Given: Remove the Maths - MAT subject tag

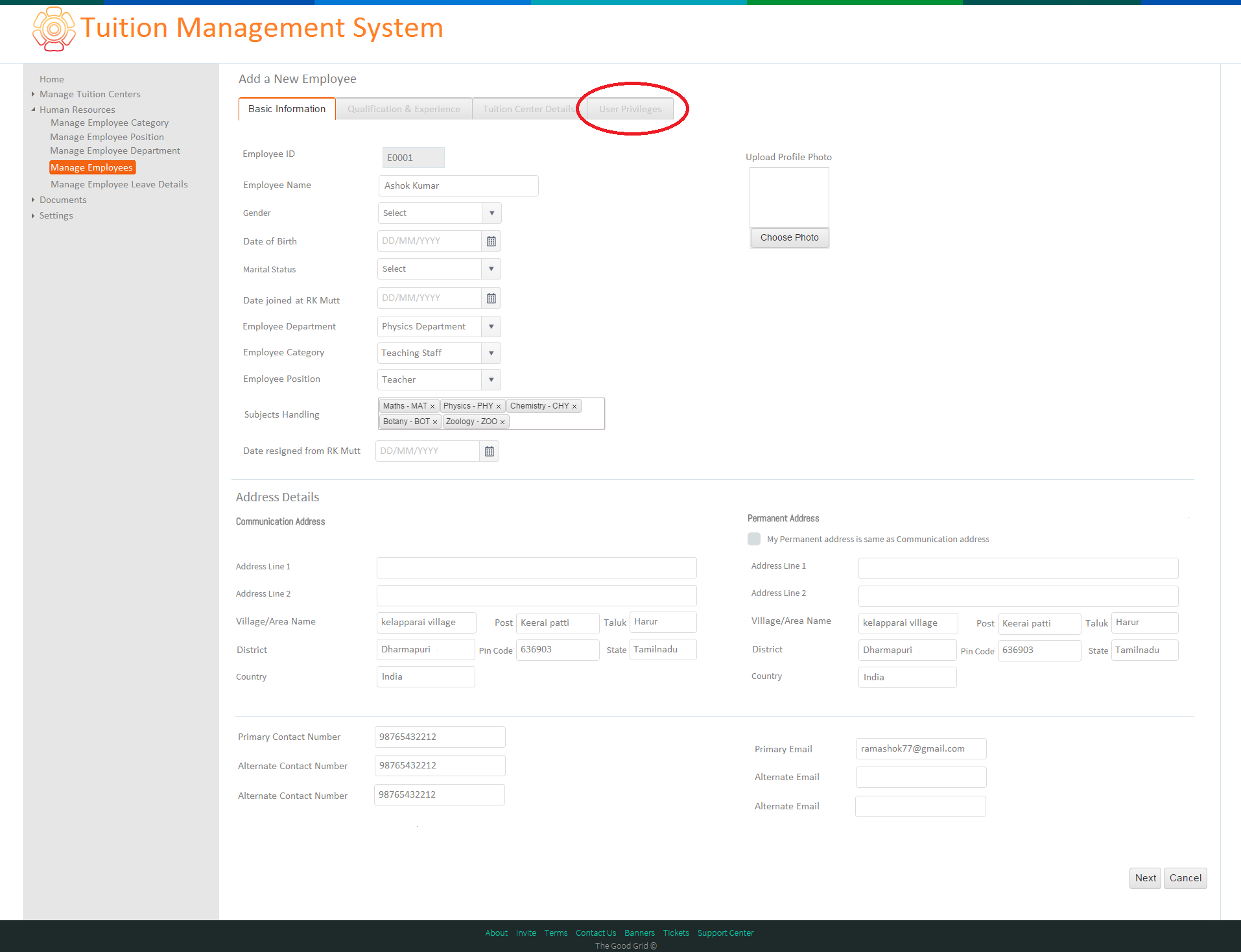Looking at the screenshot, I should pos(432,407).
